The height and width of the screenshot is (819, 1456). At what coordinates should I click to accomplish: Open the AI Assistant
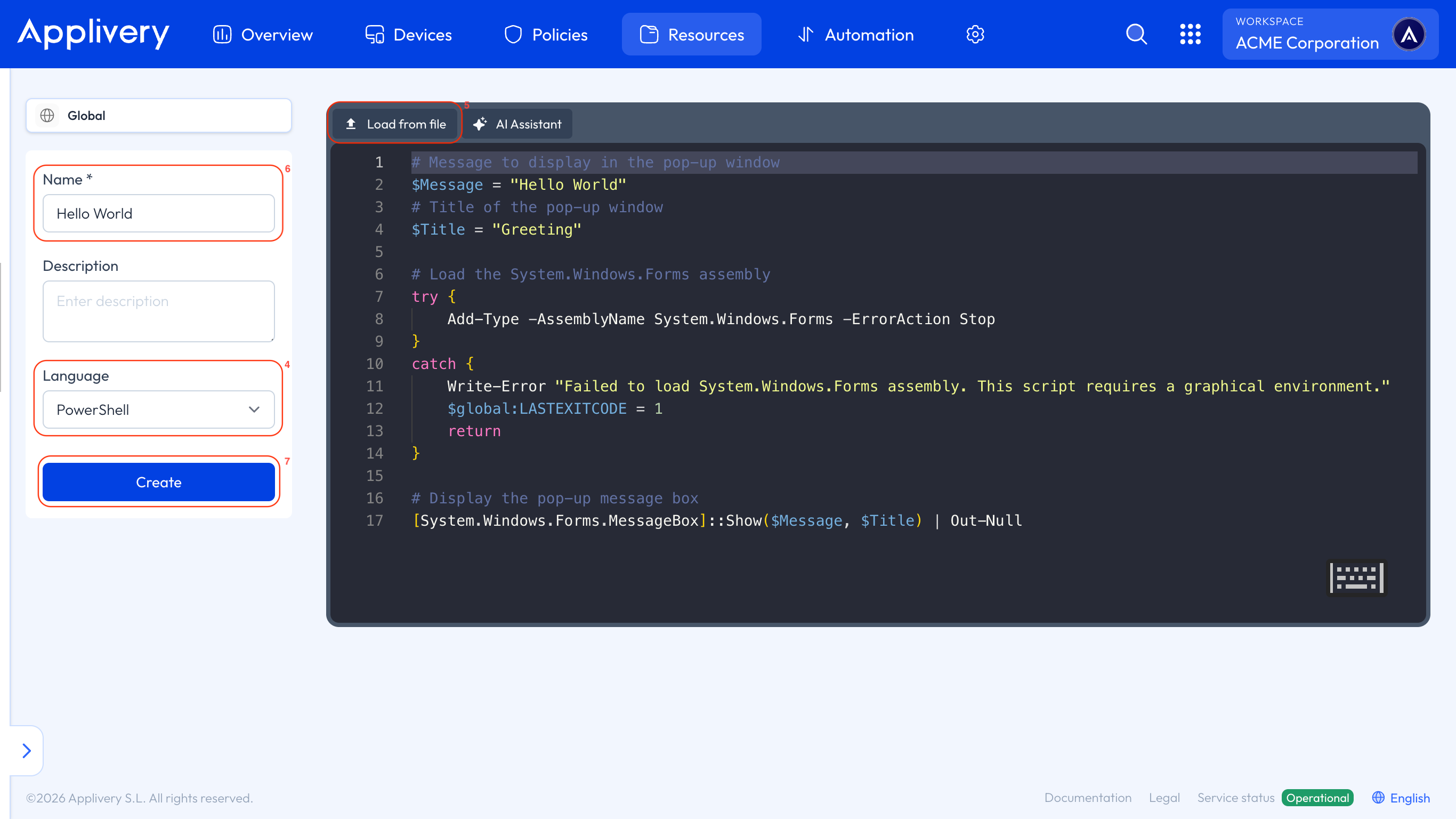click(x=517, y=124)
